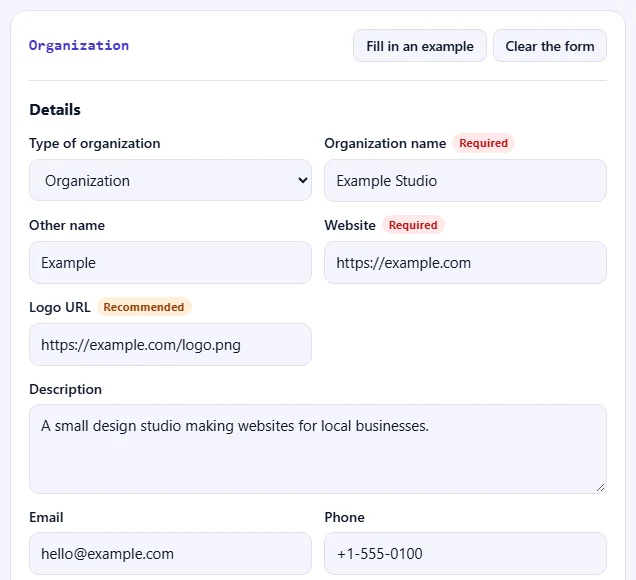The height and width of the screenshot is (580, 636).
Task: Click the Website label
Action: pos(350,225)
